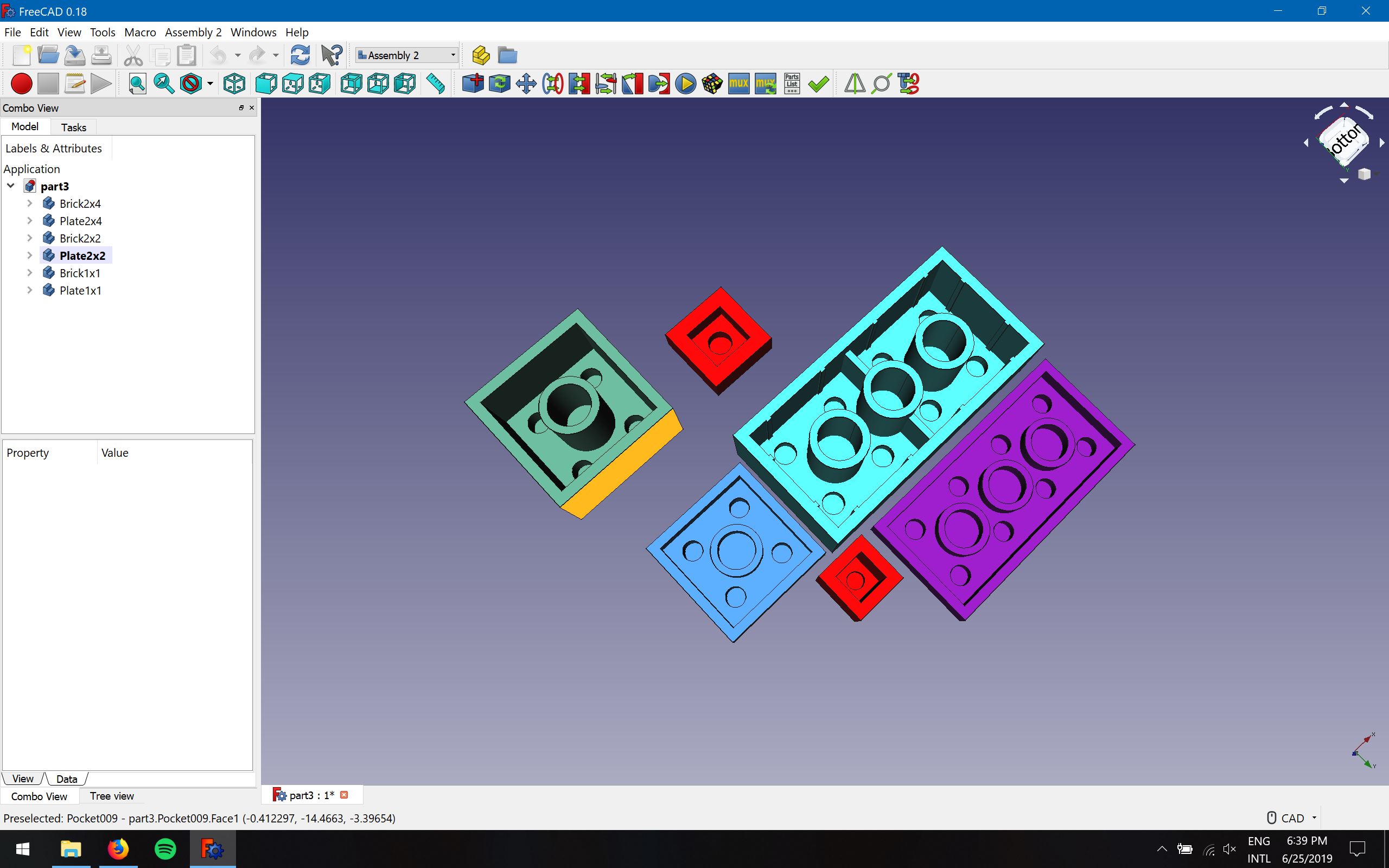Click Import Part icon with red plus
Image resolution: width=1389 pixels, height=868 pixels.
[473, 84]
